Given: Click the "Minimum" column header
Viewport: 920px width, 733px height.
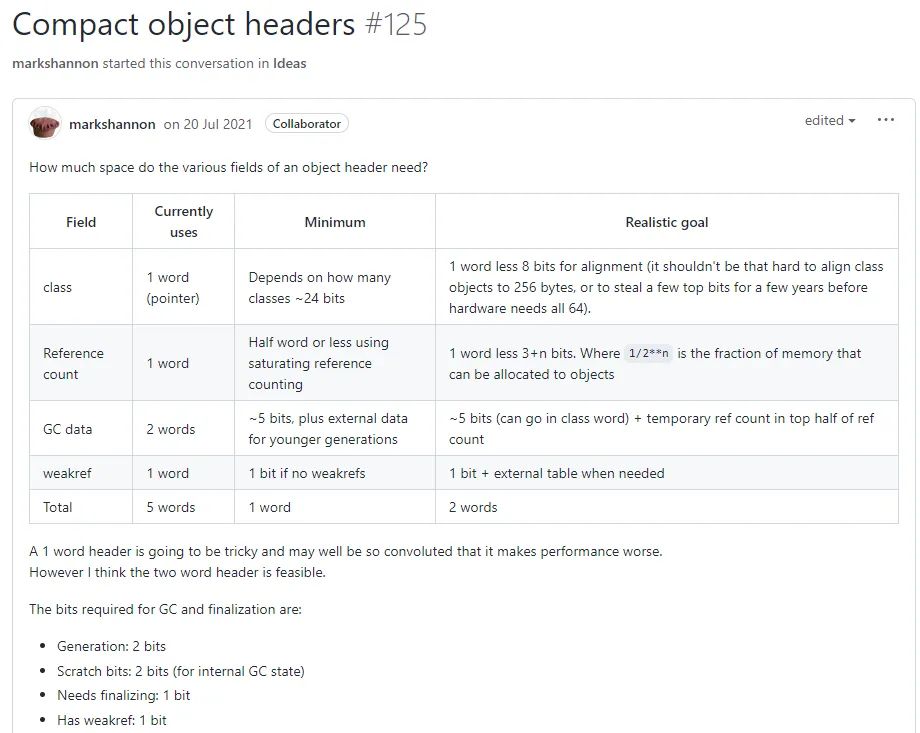Looking at the screenshot, I should (335, 222).
